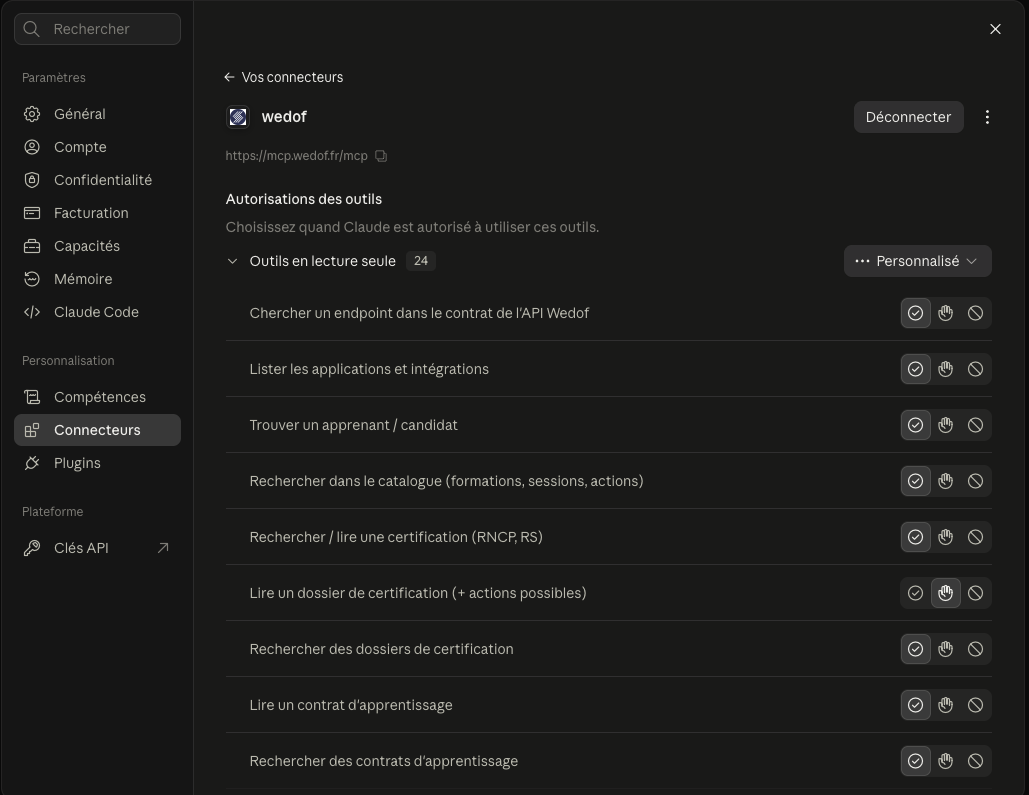
Task: Require approval for 'Lister les applications et intégrations'
Action: point(945,369)
